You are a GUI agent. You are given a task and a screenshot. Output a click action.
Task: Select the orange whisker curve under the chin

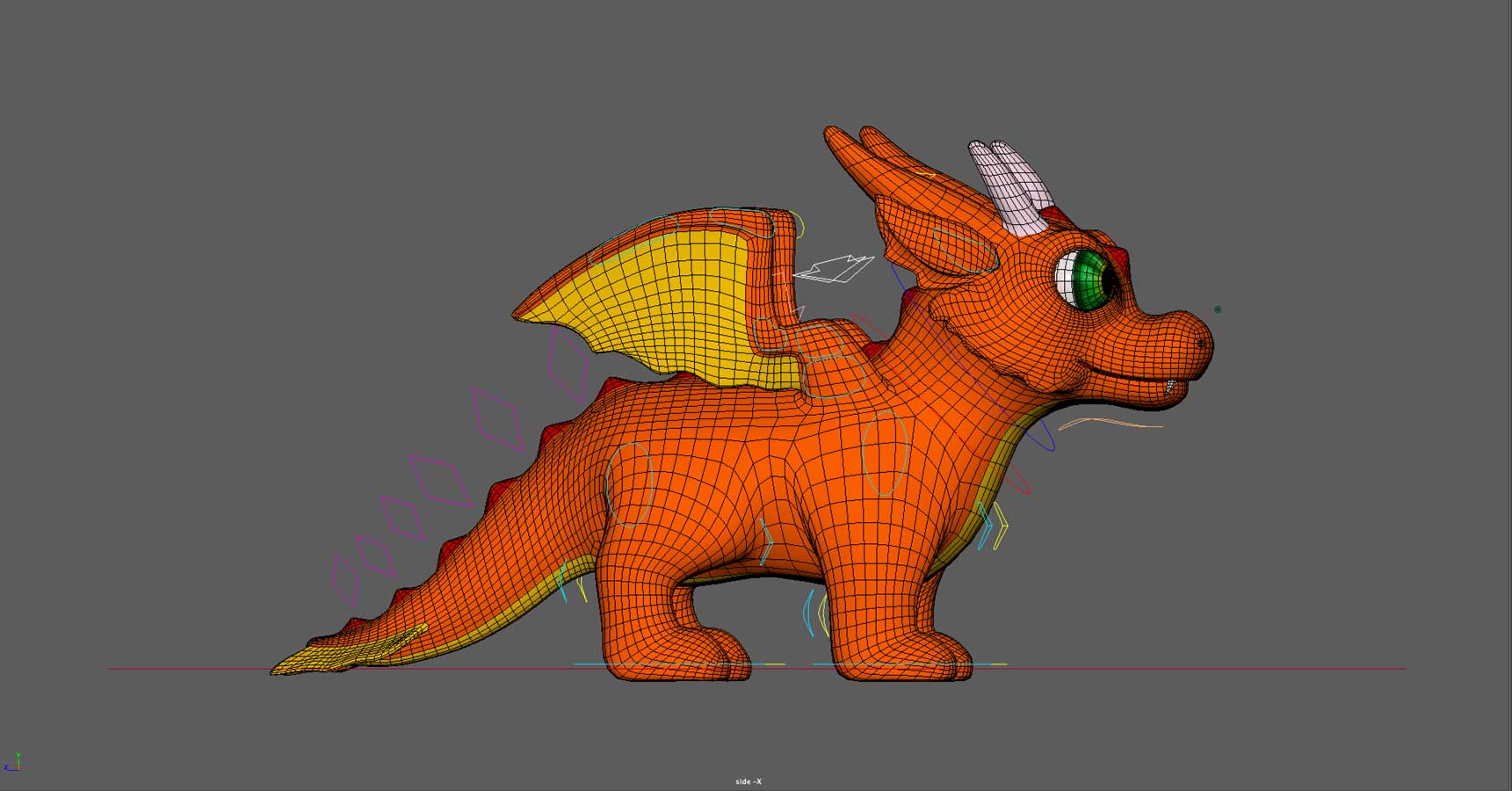click(1109, 423)
